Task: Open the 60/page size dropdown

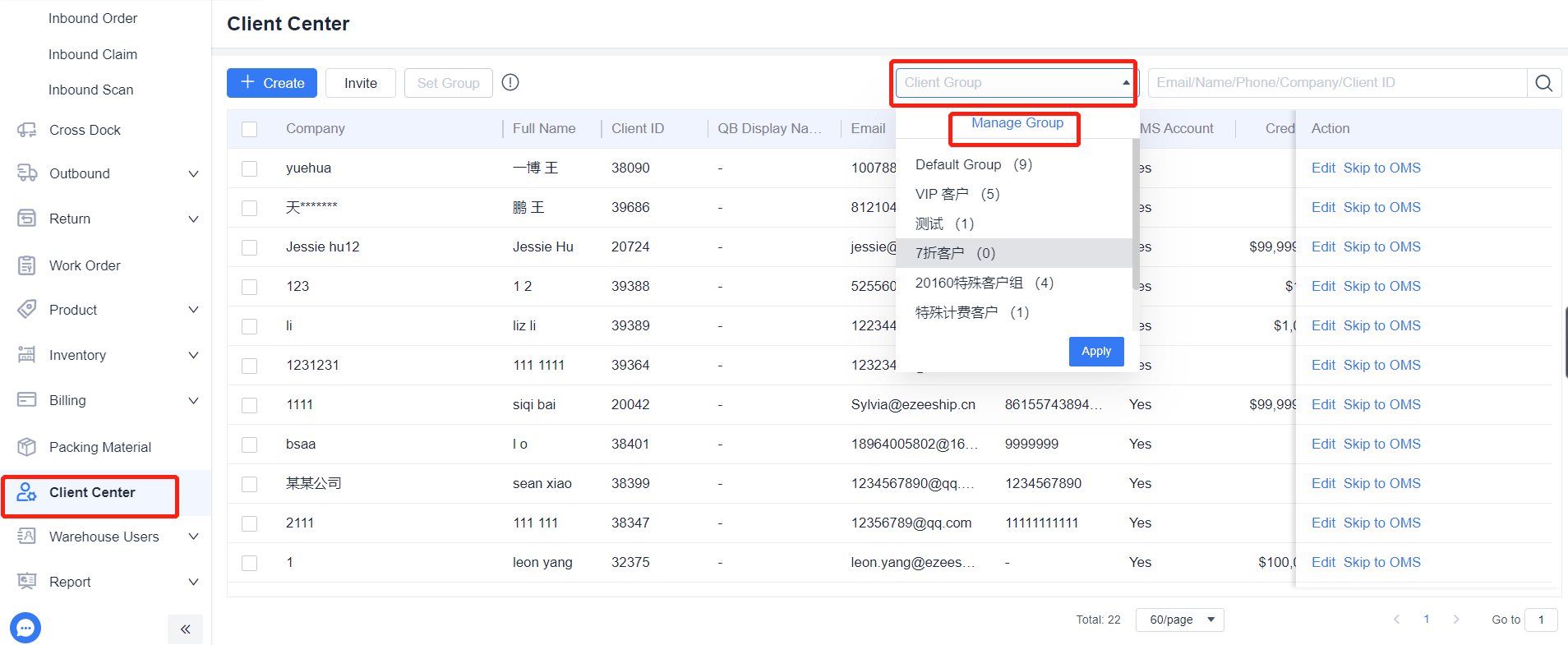Action: pyautogui.click(x=1180, y=620)
